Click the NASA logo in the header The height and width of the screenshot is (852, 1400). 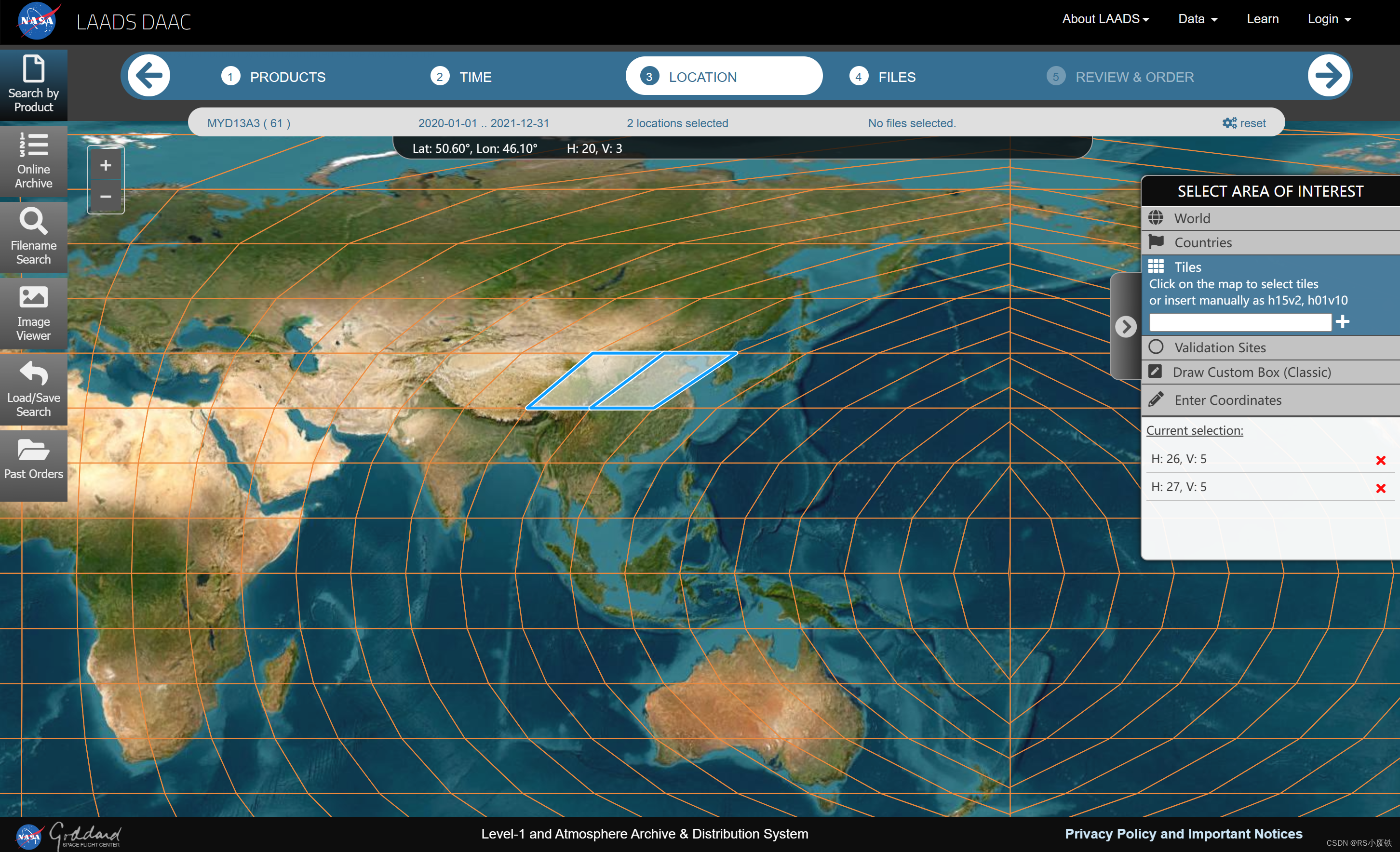pyautogui.click(x=38, y=21)
